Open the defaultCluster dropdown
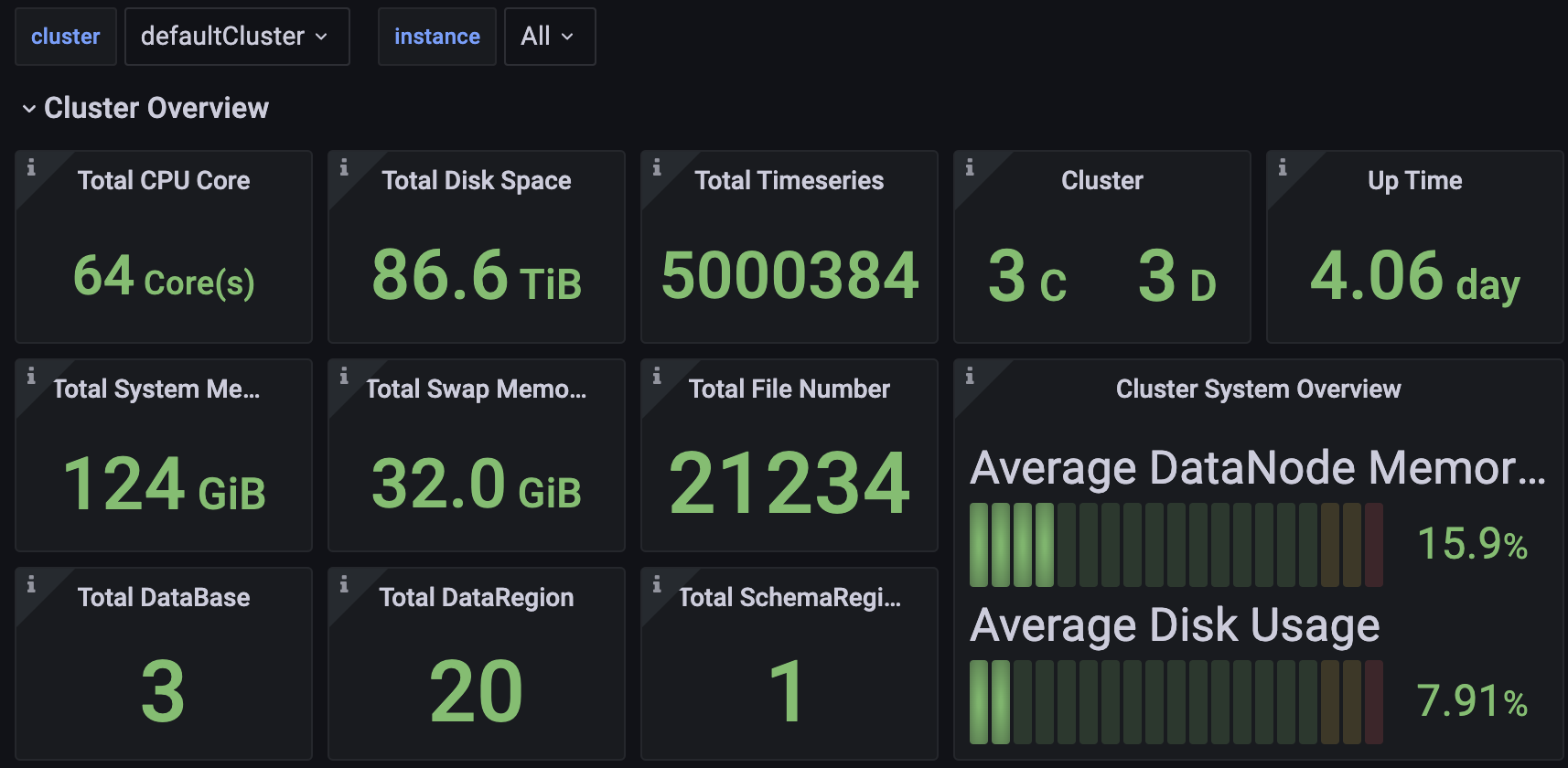This screenshot has width=1568, height=768. click(236, 37)
